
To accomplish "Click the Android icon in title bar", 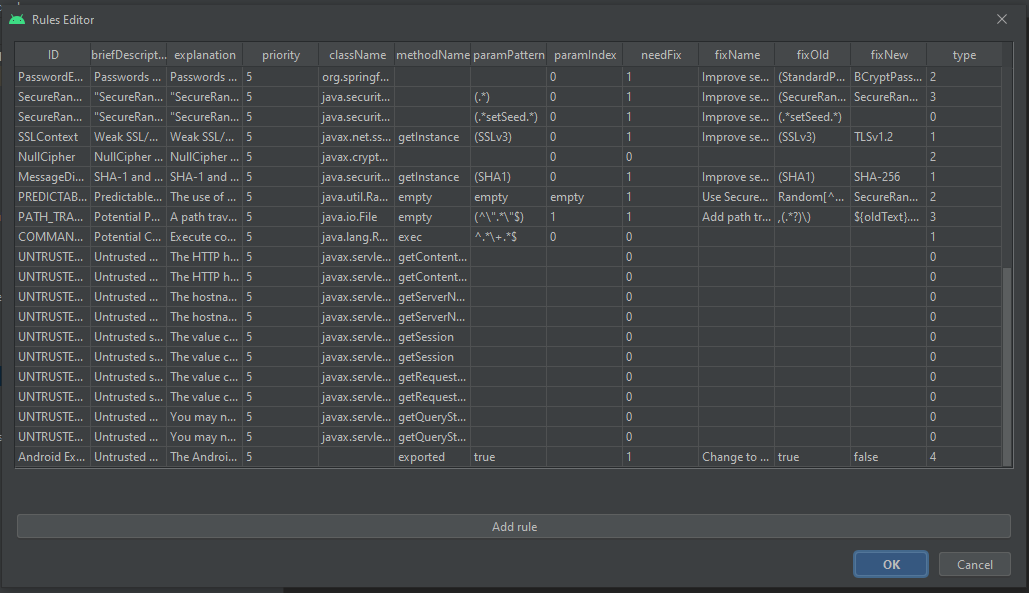I will pos(17,20).
